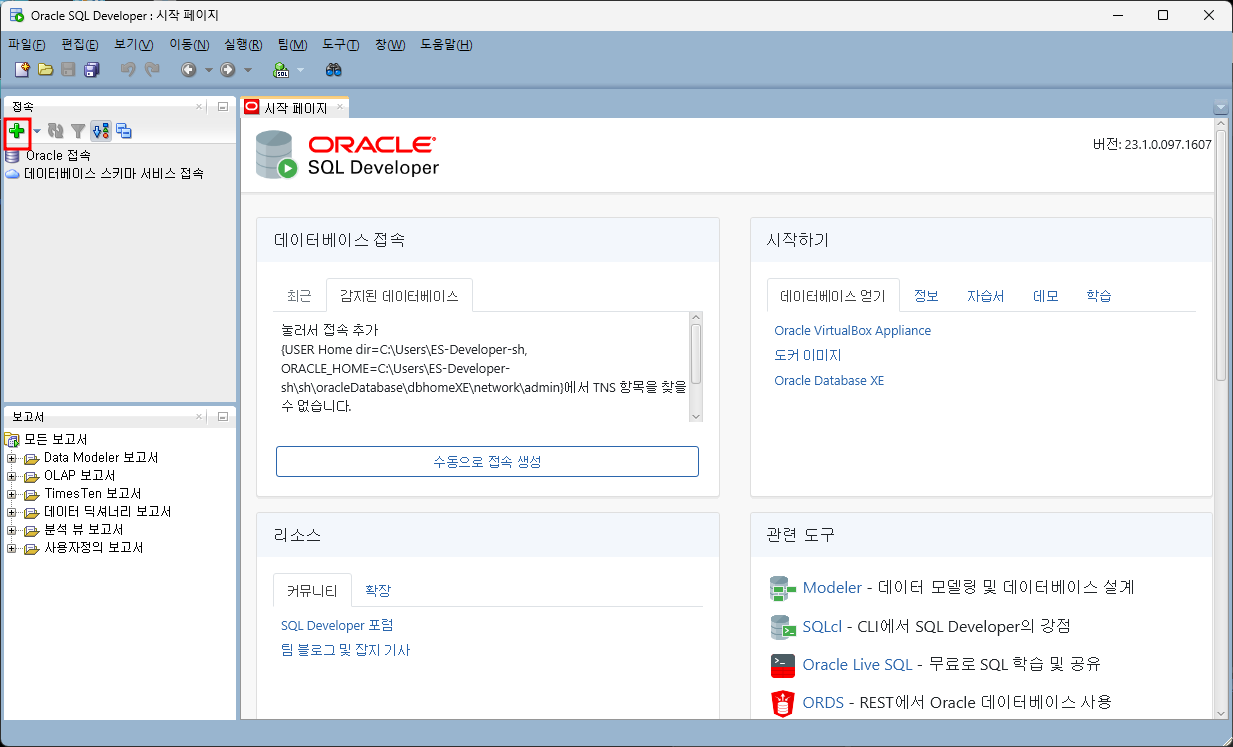This screenshot has width=1233, height=747.
Task: Open the Forward history dropdown arrow
Action: (x=248, y=70)
